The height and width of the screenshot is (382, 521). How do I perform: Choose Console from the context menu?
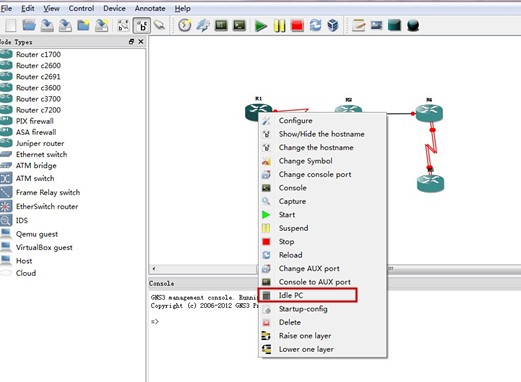[x=322, y=188]
